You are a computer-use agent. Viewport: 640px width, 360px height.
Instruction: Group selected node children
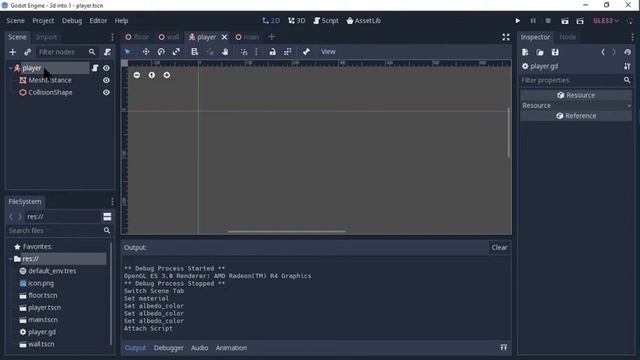[288, 51]
